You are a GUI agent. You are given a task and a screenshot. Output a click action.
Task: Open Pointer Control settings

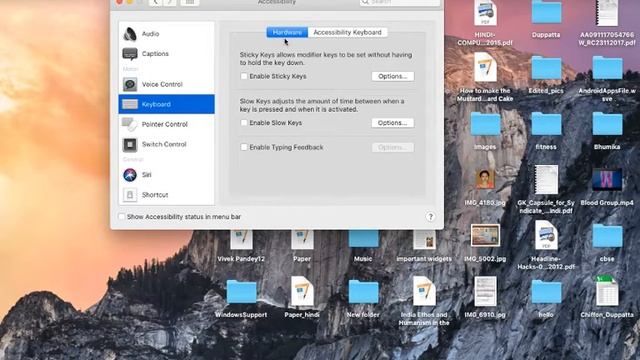click(166, 124)
